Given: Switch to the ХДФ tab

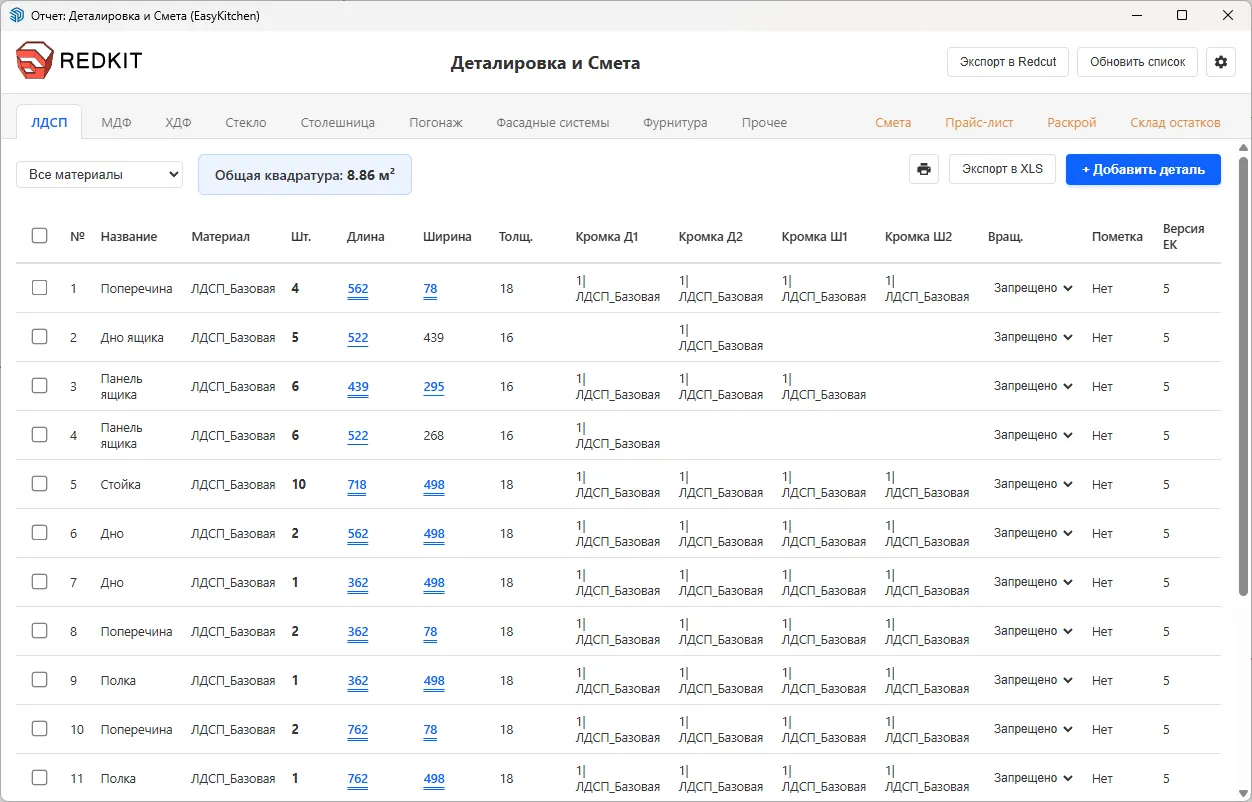Looking at the screenshot, I should (x=178, y=122).
